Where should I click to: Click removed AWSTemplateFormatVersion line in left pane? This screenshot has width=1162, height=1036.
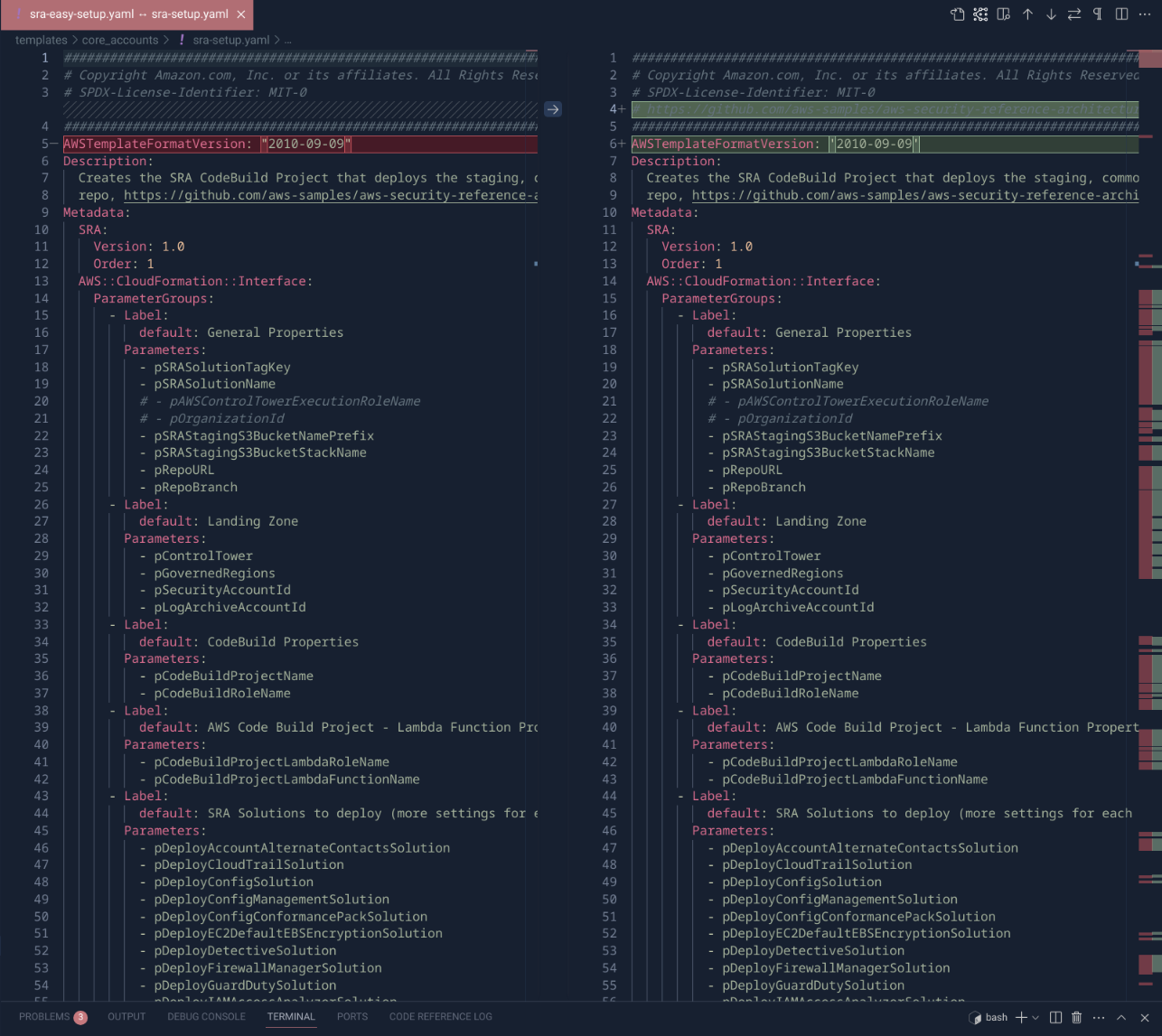pyautogui.click(x=300, y=144)
